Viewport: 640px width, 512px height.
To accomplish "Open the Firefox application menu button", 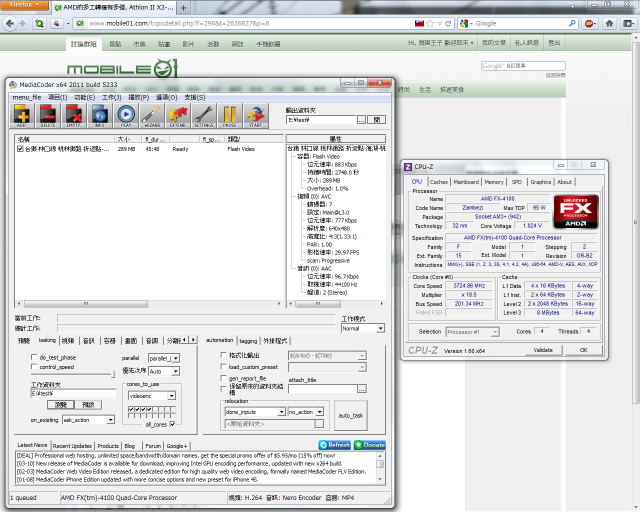I will pyautogui.click(x=24, y=5).
